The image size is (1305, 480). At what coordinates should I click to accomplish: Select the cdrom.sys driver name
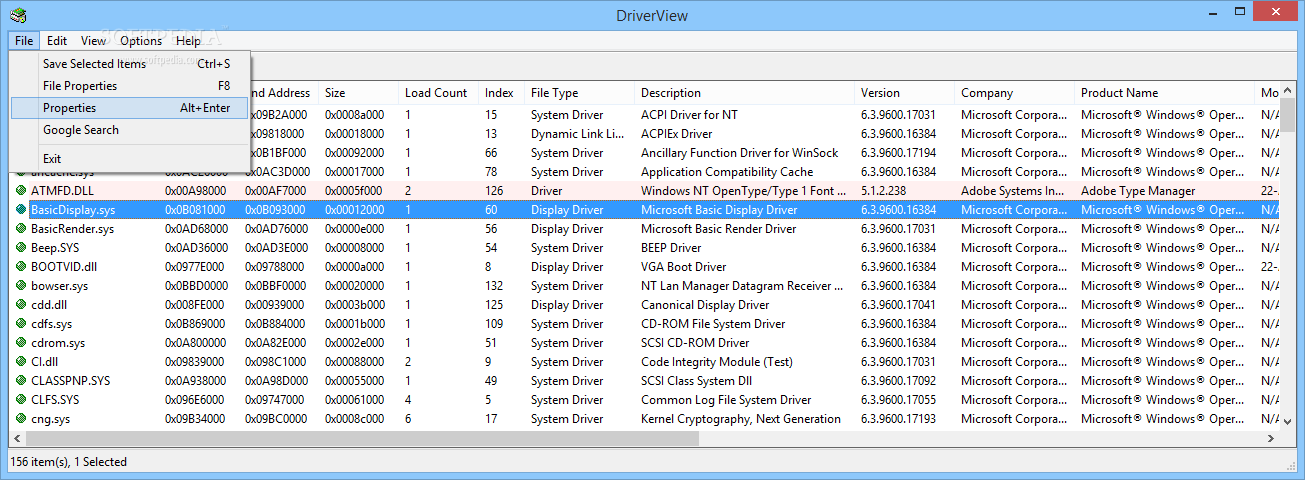click(57, 343)
